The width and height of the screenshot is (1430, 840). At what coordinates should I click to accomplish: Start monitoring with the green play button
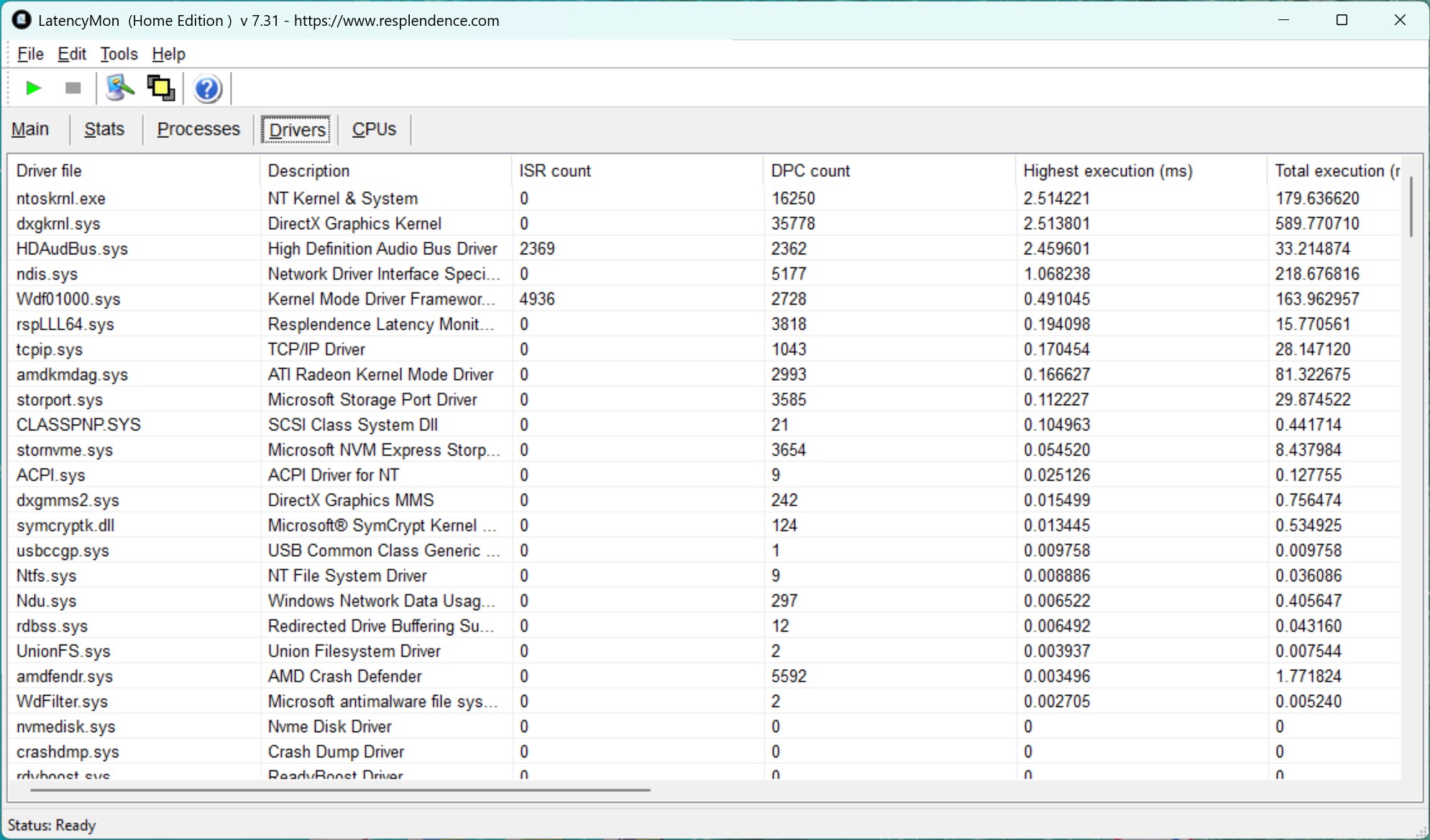33,88
